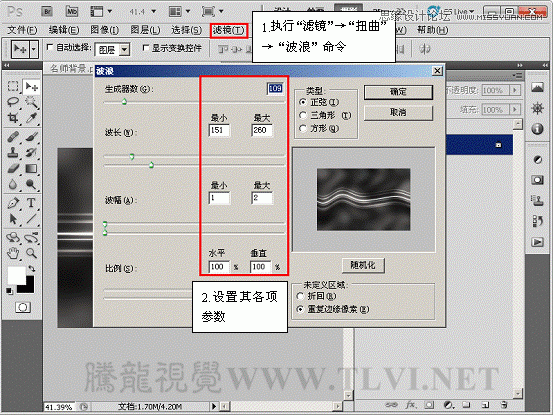This screenshot has width=553, height=415.
Task: Open the layer fill slider arrow
Action: (515, 109)
